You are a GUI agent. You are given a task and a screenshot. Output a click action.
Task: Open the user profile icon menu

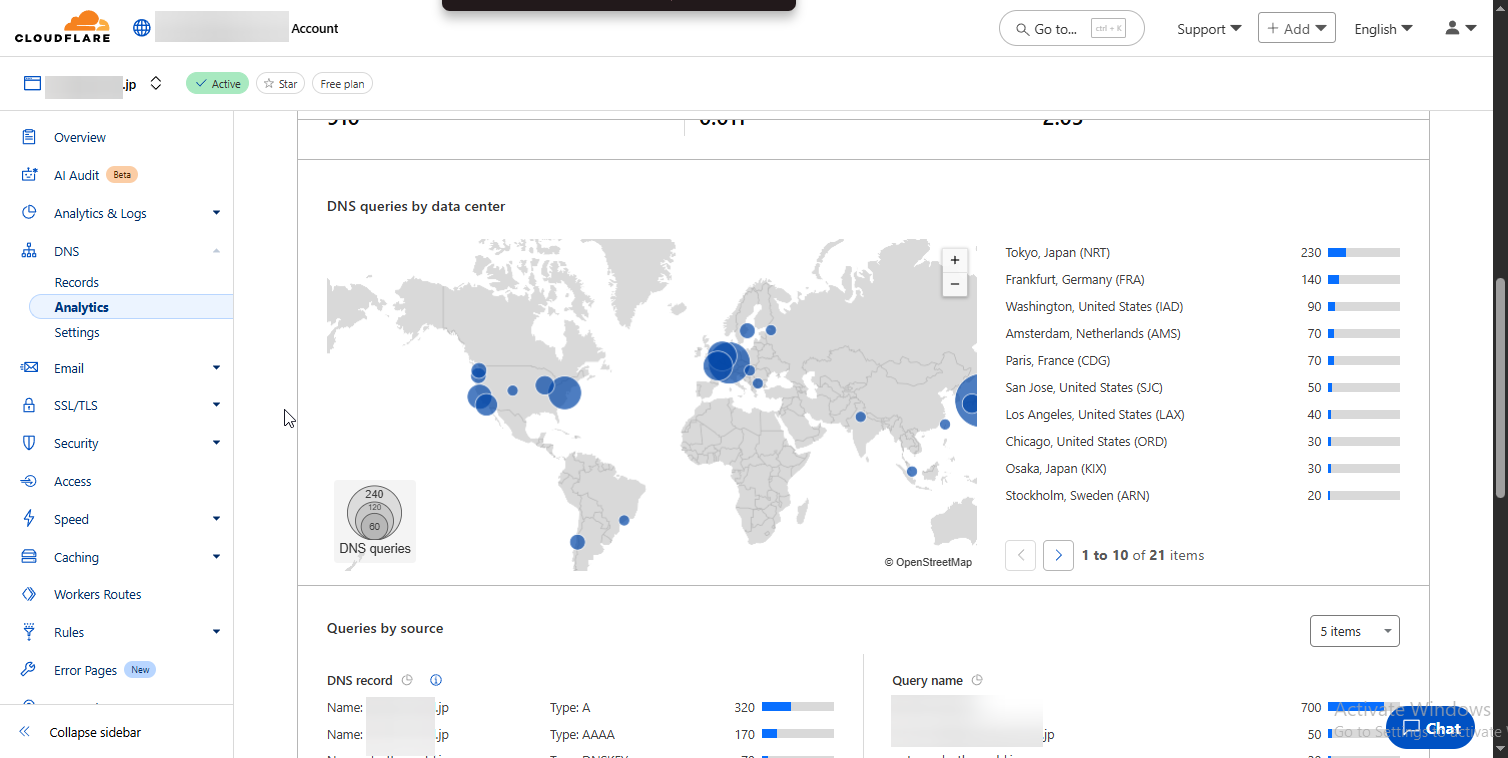(1460, 29)
